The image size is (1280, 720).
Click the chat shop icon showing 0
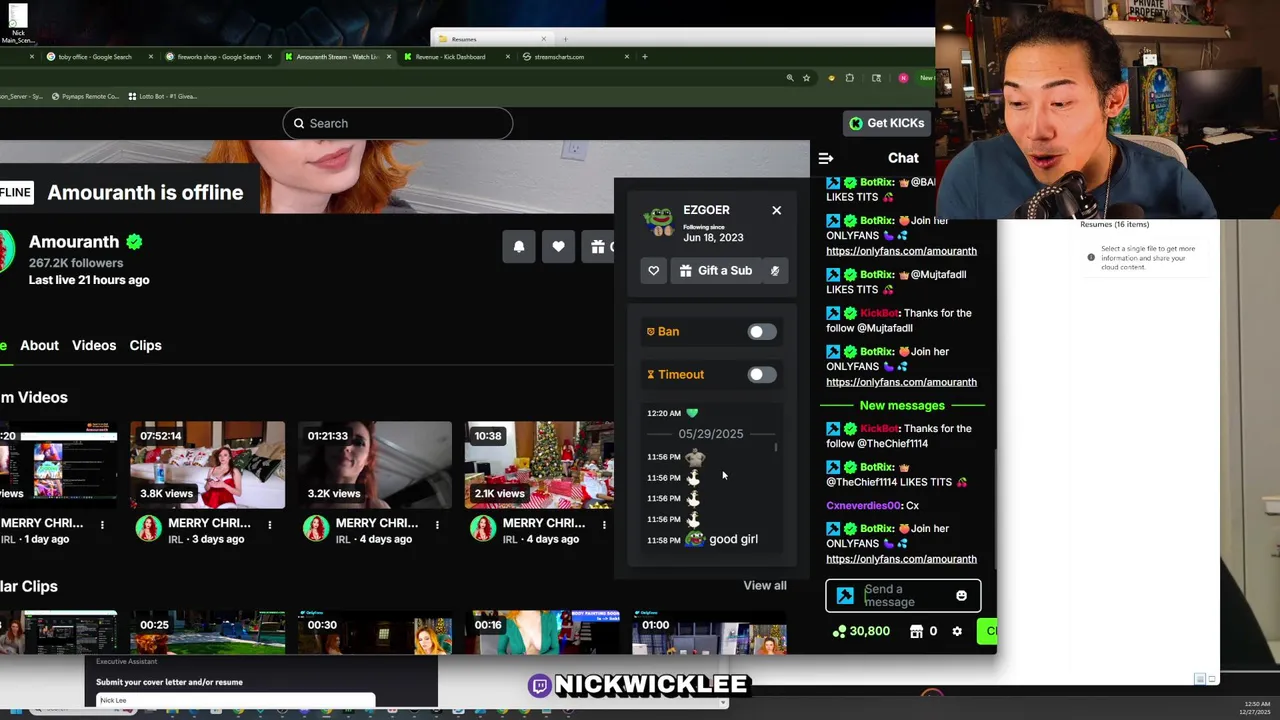923,631
